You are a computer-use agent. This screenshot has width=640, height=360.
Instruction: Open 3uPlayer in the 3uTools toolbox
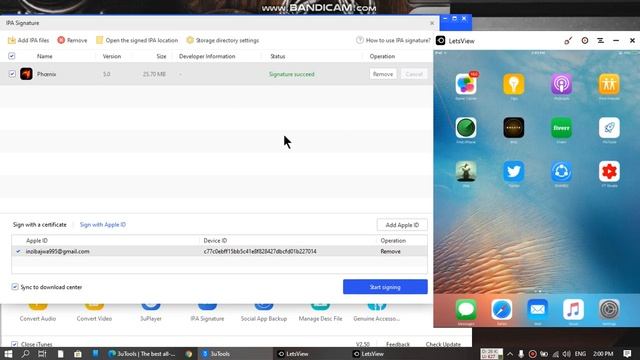151,312
